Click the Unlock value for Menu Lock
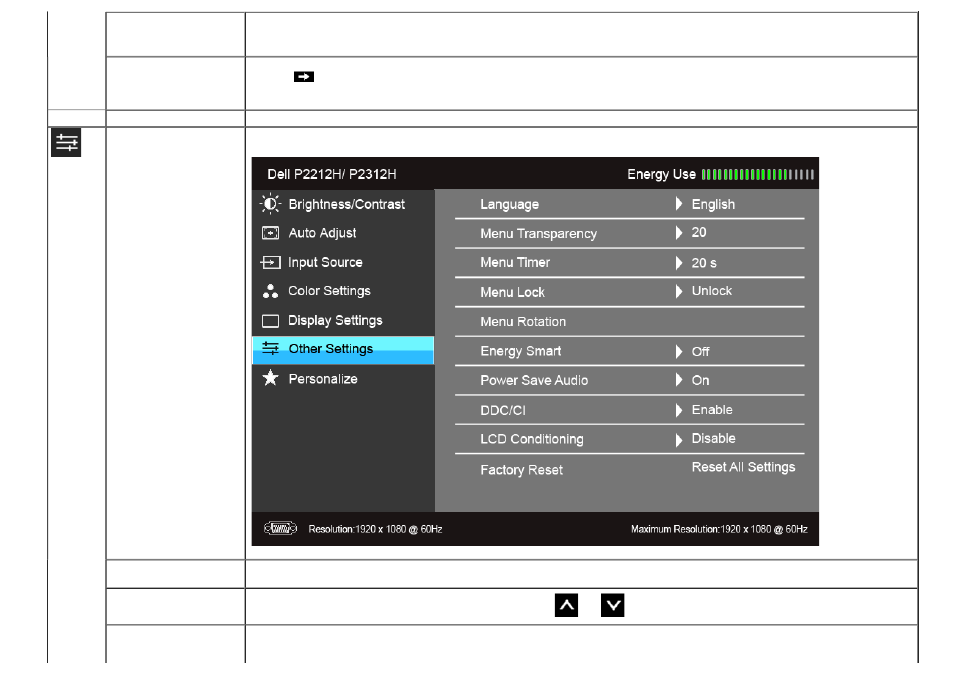The image size is (954, 675). [711, 291]
